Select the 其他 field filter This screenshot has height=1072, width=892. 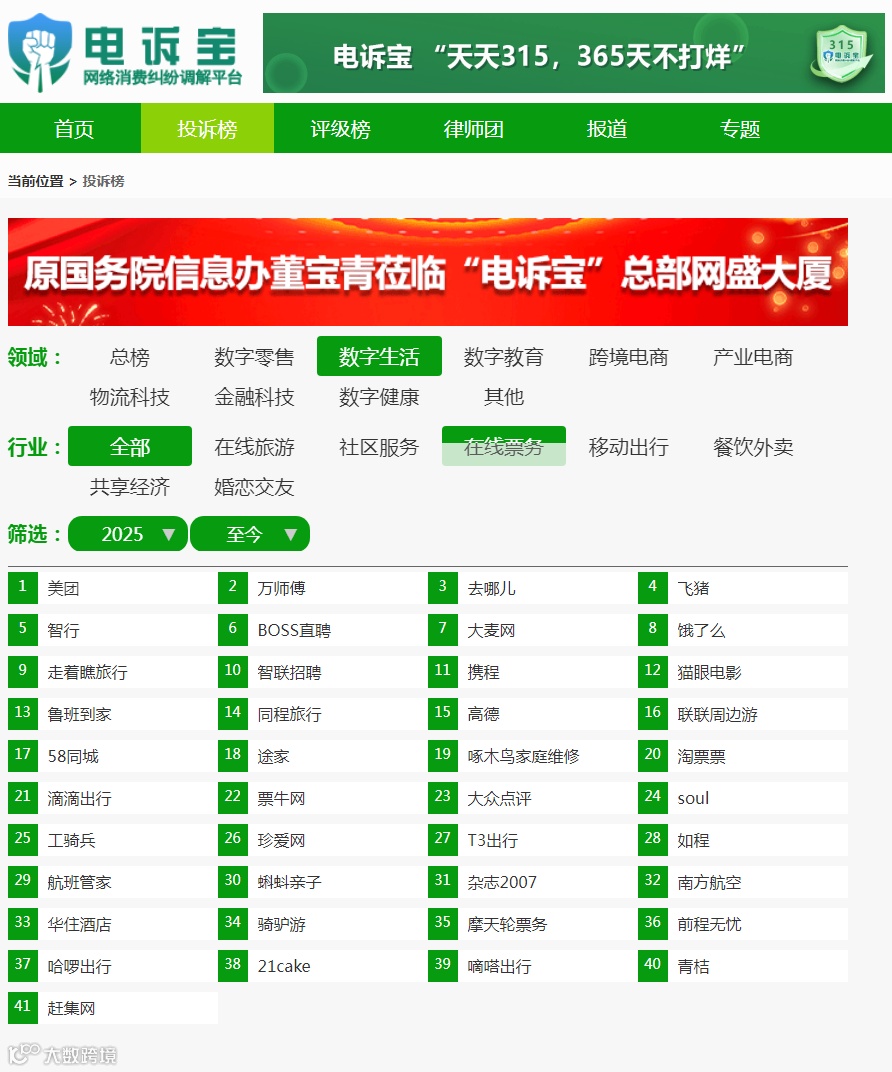point(504,397)
